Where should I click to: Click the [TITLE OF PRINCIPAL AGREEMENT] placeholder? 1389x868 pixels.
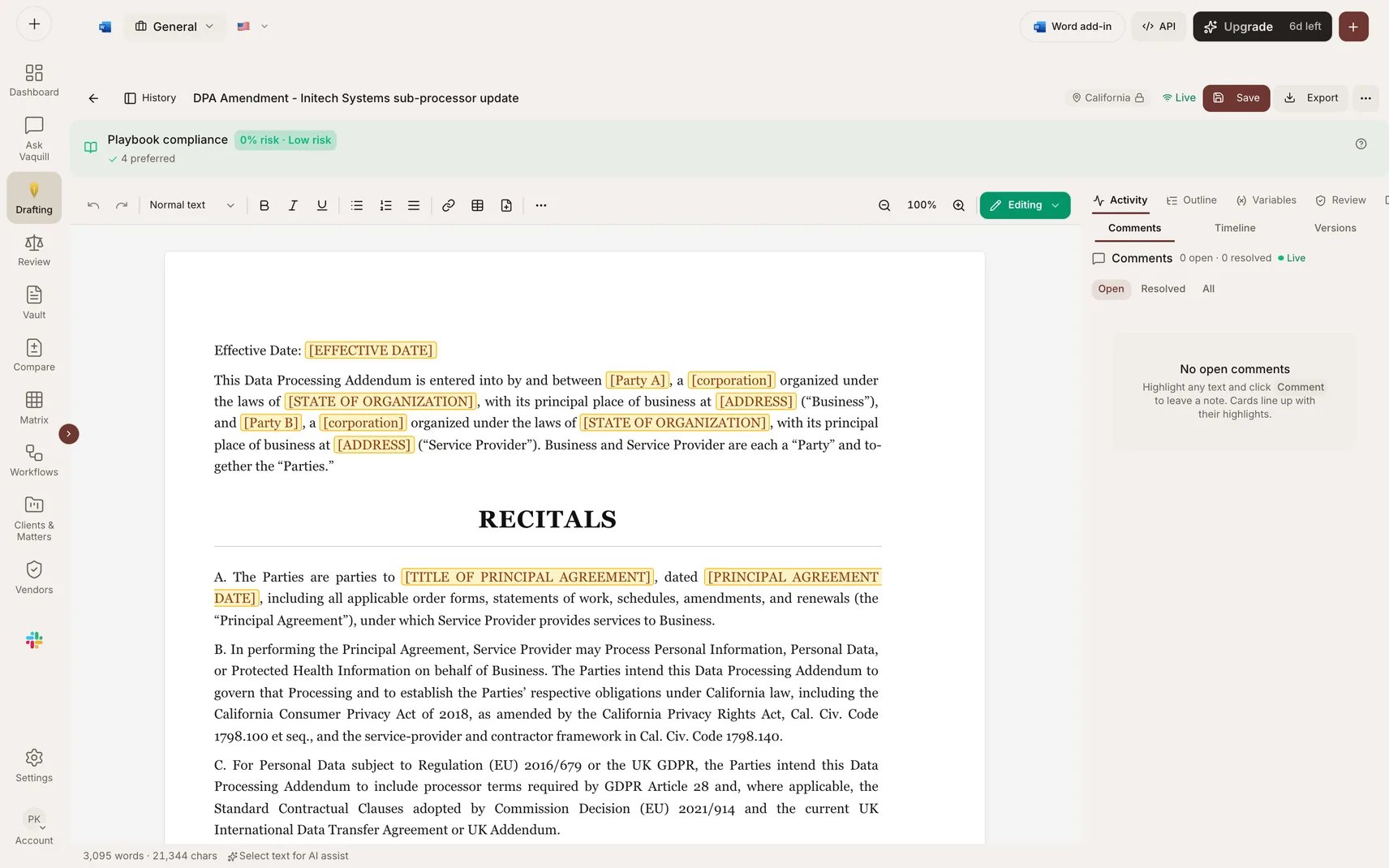click(x=527, y=577)
